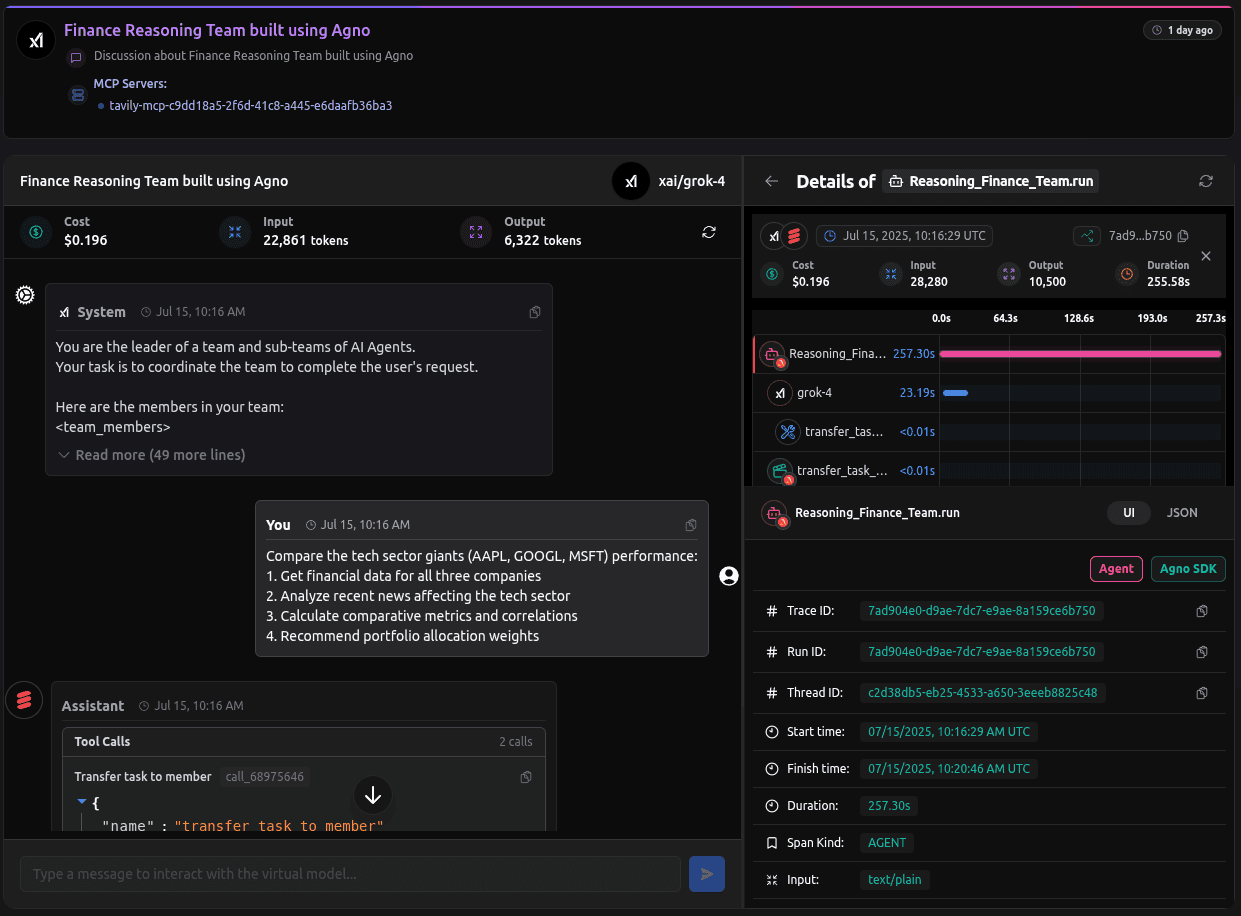Image resolution: width=1241 pixels, height=916 pixels.
Task: Click the AGENT span kind value
Action: pyautogui.click(x=887, y=843)
